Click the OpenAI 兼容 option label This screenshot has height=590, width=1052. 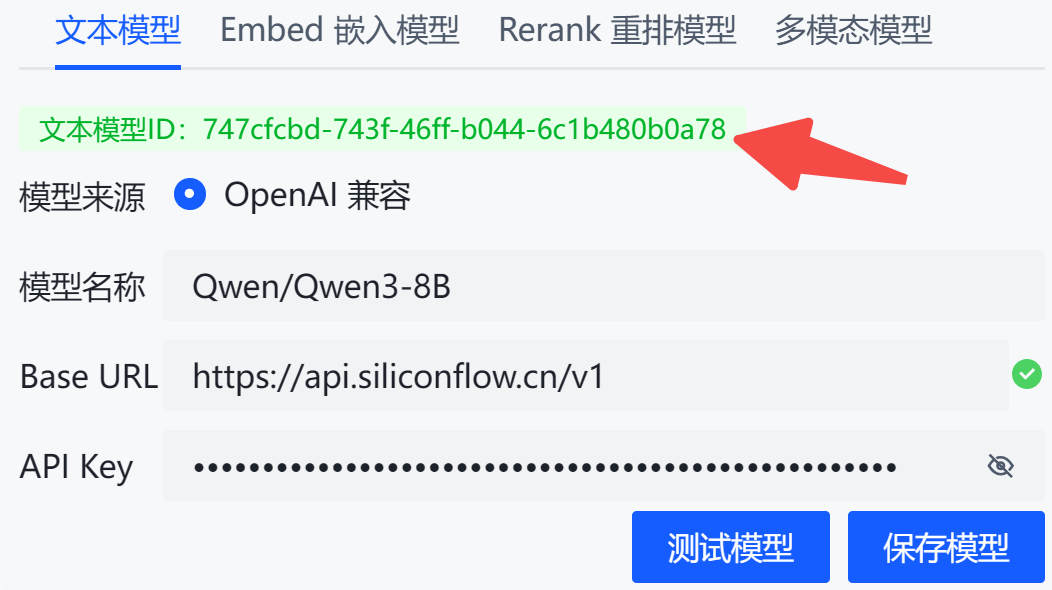pyautogui.click(x=317, y=195)
